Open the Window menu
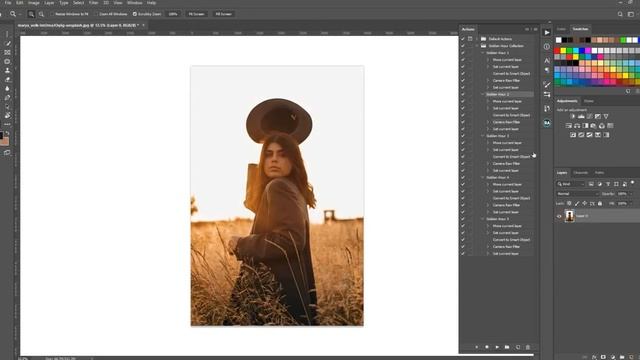The width and height of the screenshot is (640, 360). [x=134, y=3]
